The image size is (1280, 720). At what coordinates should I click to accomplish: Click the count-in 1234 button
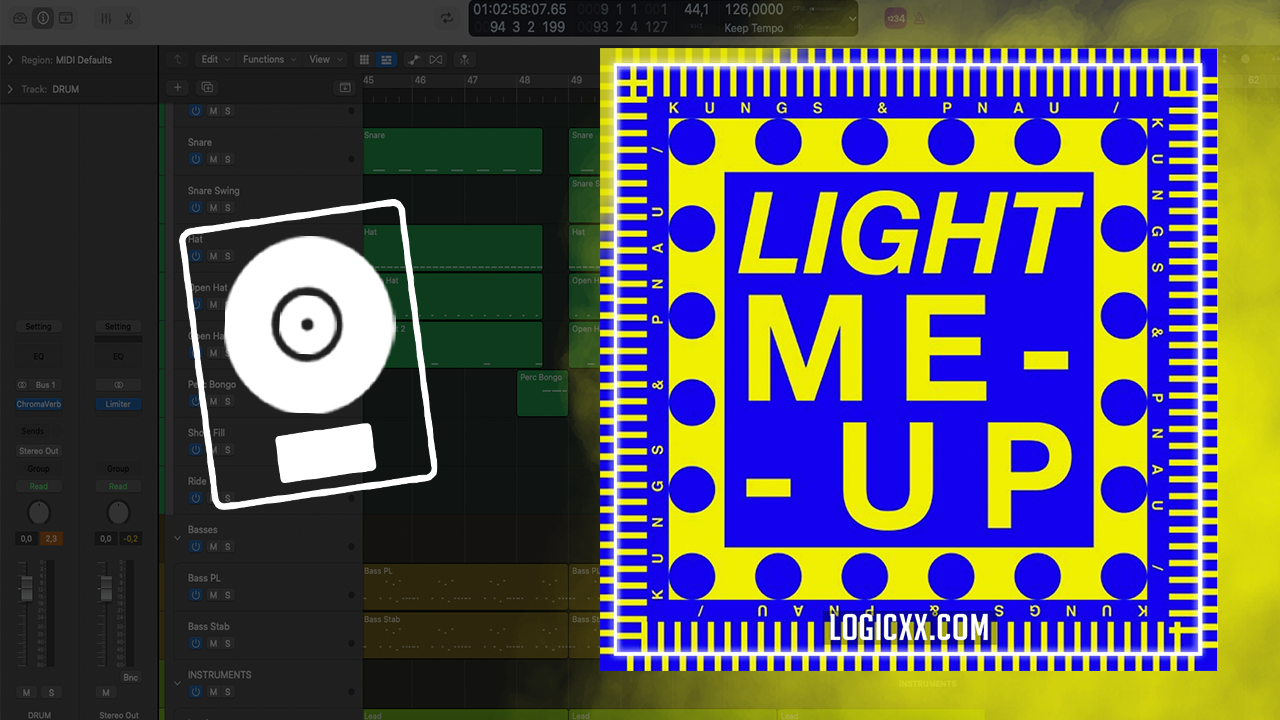(895, 18)
